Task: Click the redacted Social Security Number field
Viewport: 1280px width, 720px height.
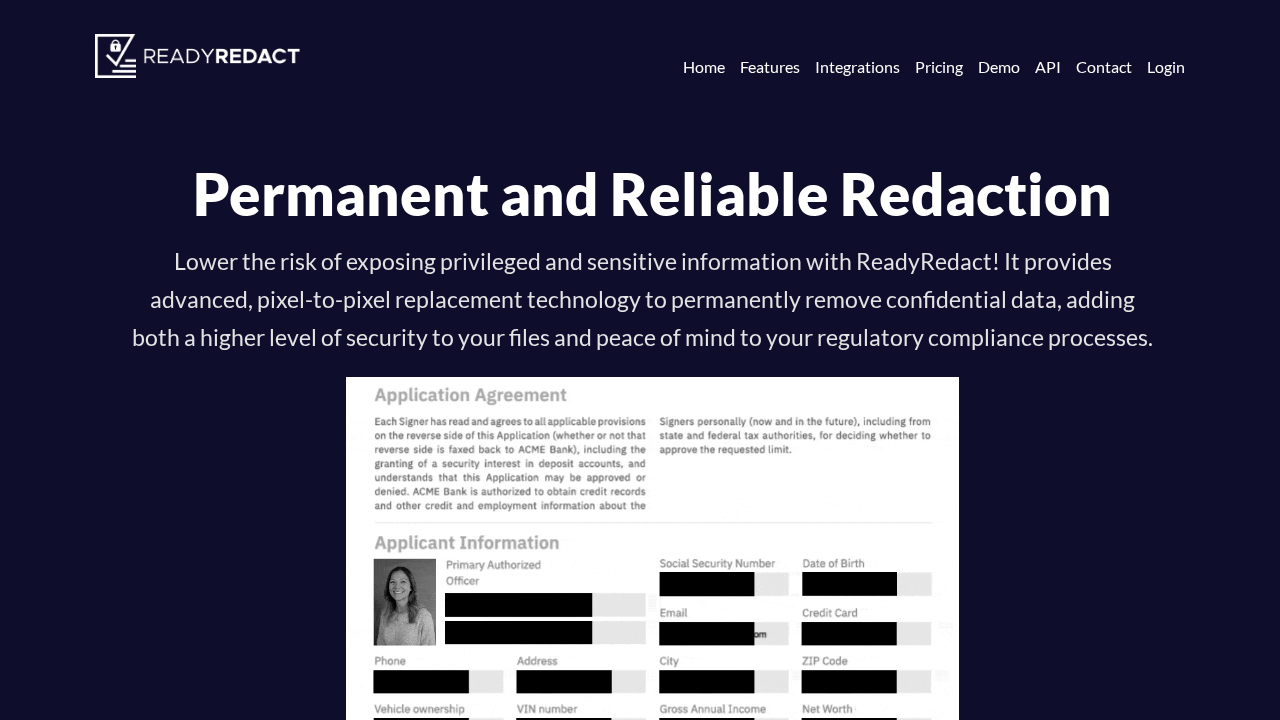Action: [706, 583]
